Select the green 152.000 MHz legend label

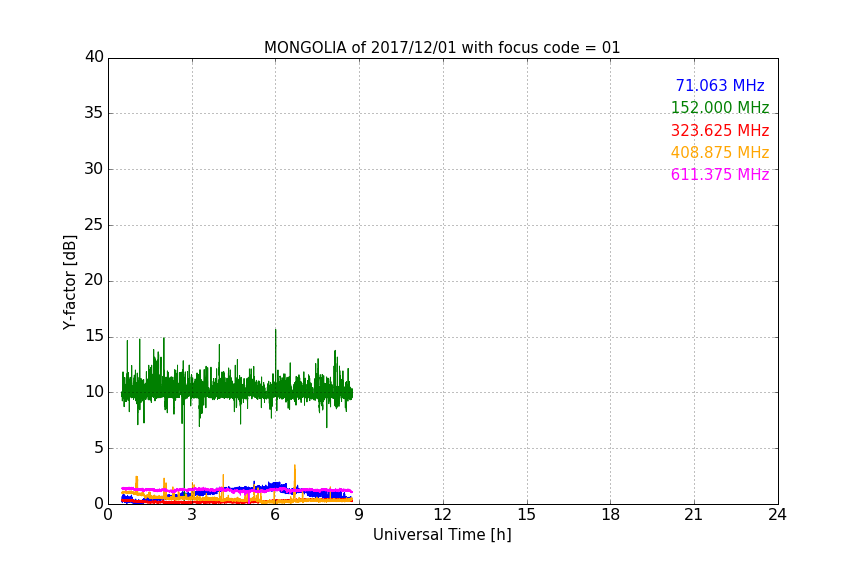point(720,108)
